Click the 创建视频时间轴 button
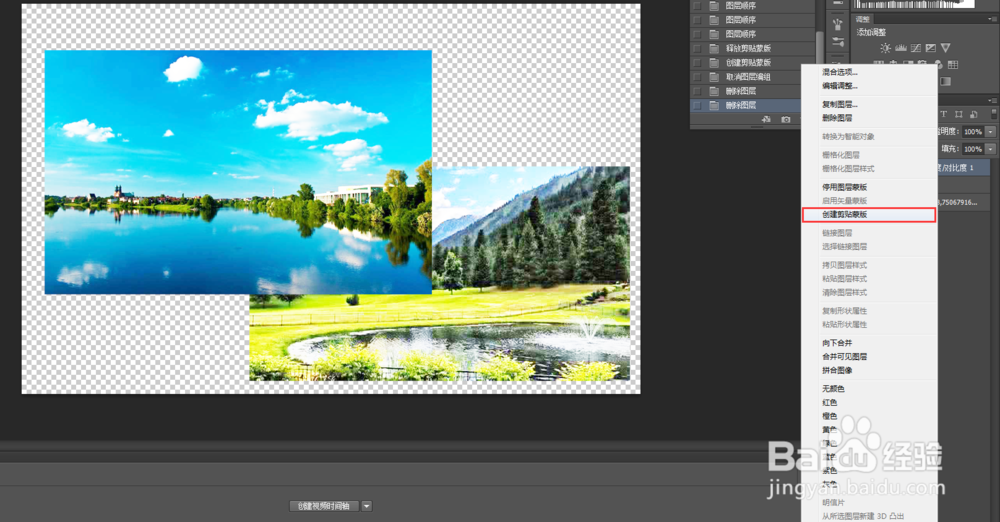Screen dimensions: 1000x522 (324, 506)
